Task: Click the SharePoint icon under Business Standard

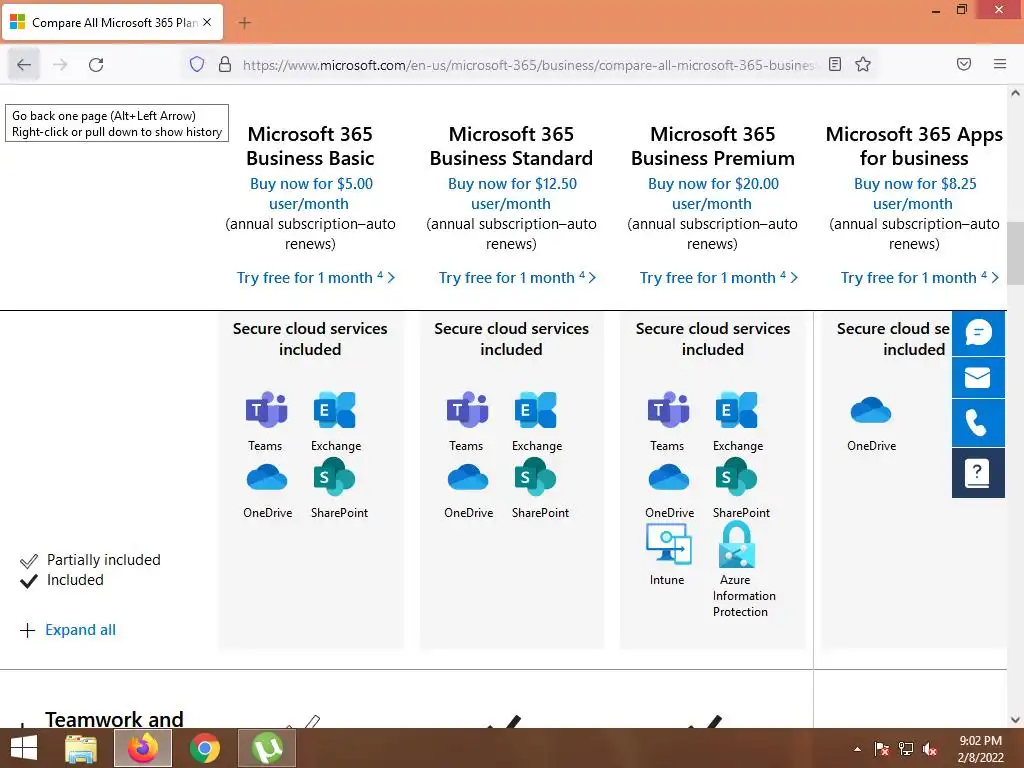Action: [536, 476]
